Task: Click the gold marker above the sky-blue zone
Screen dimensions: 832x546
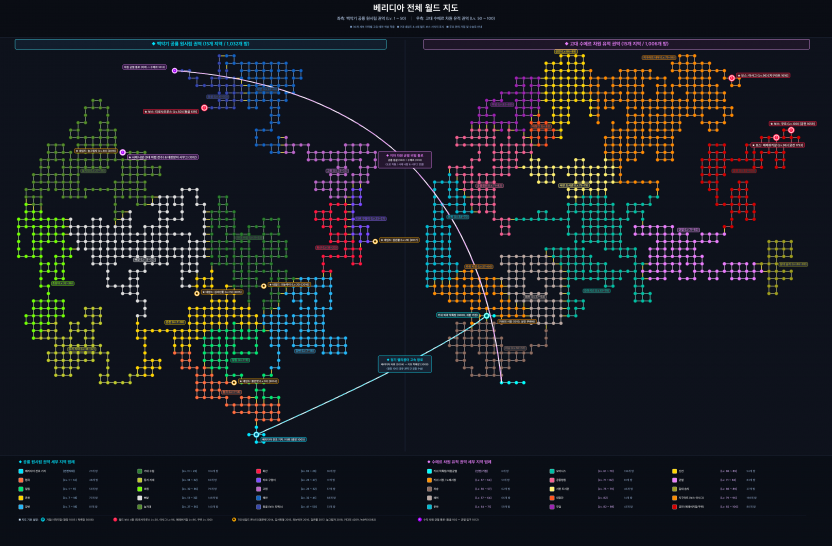Action: click(264, 286)
